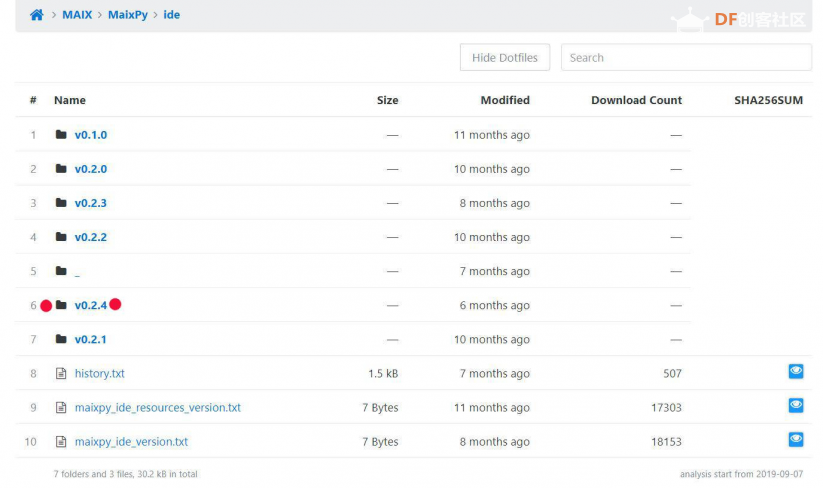Image resolution: width=823 pixels, height=488 pixels.
Task: Click the SHA256SUM column header
Action: 768,100
